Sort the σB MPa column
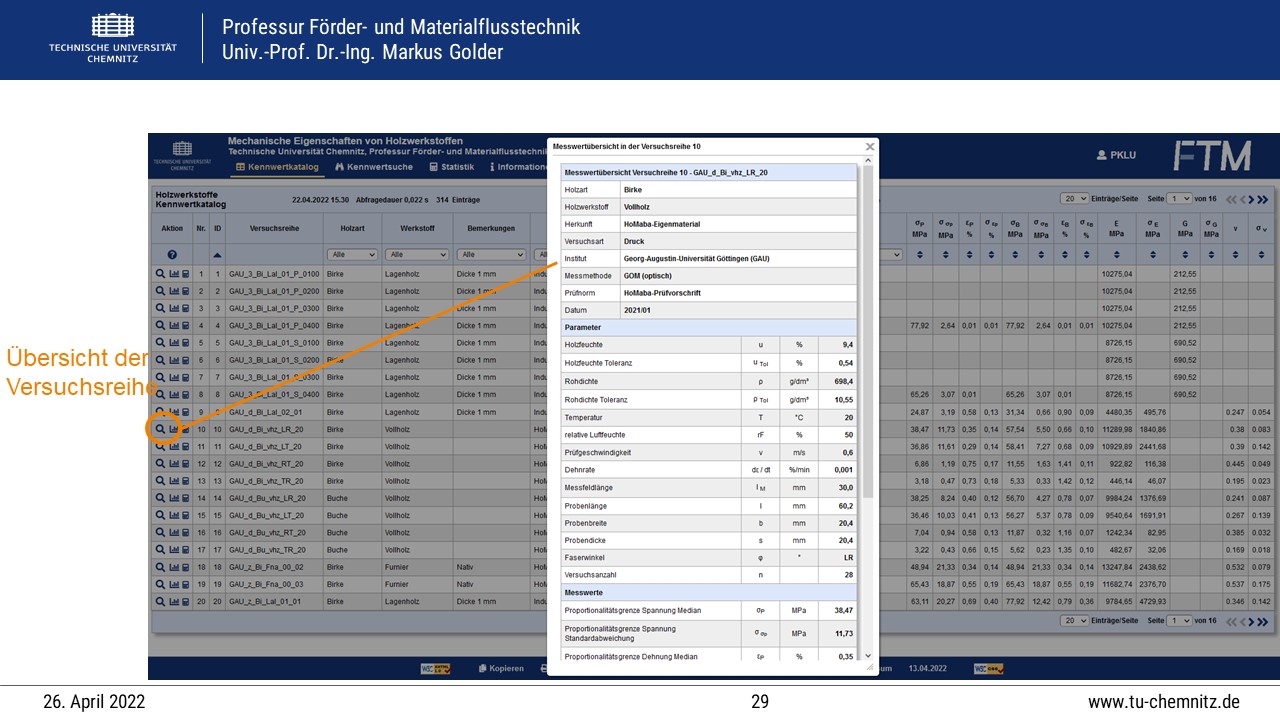The image size is (1280, 720). [1015, 255]
